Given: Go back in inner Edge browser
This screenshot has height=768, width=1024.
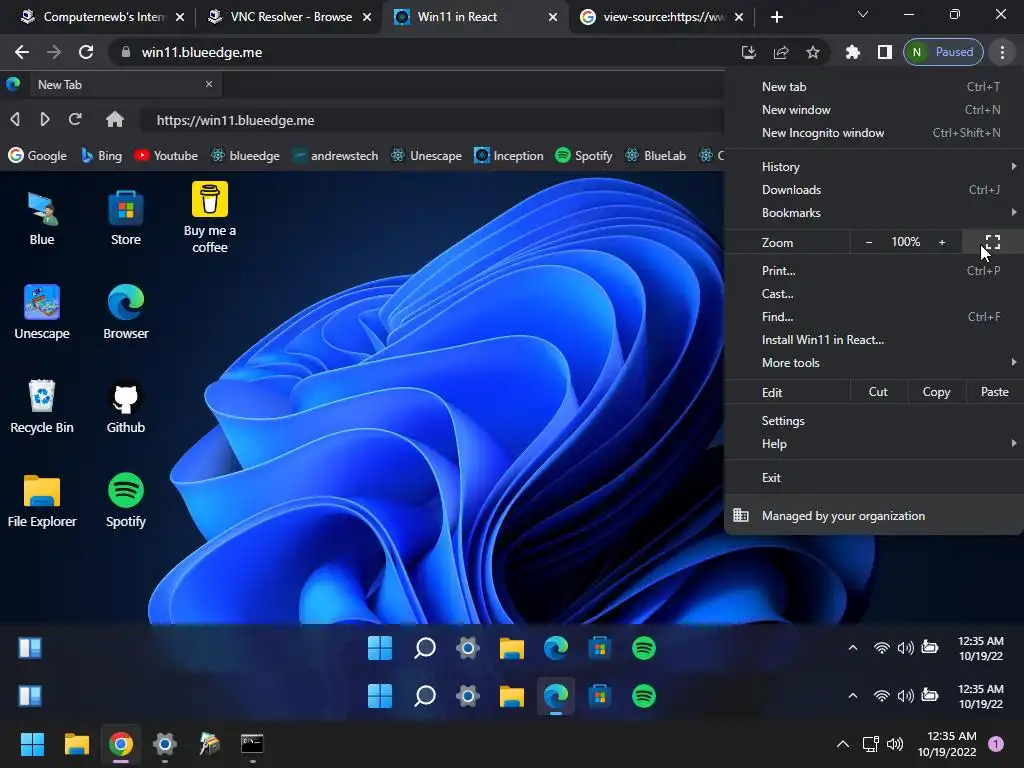Looking at the screenshot, I should (15, 120).
